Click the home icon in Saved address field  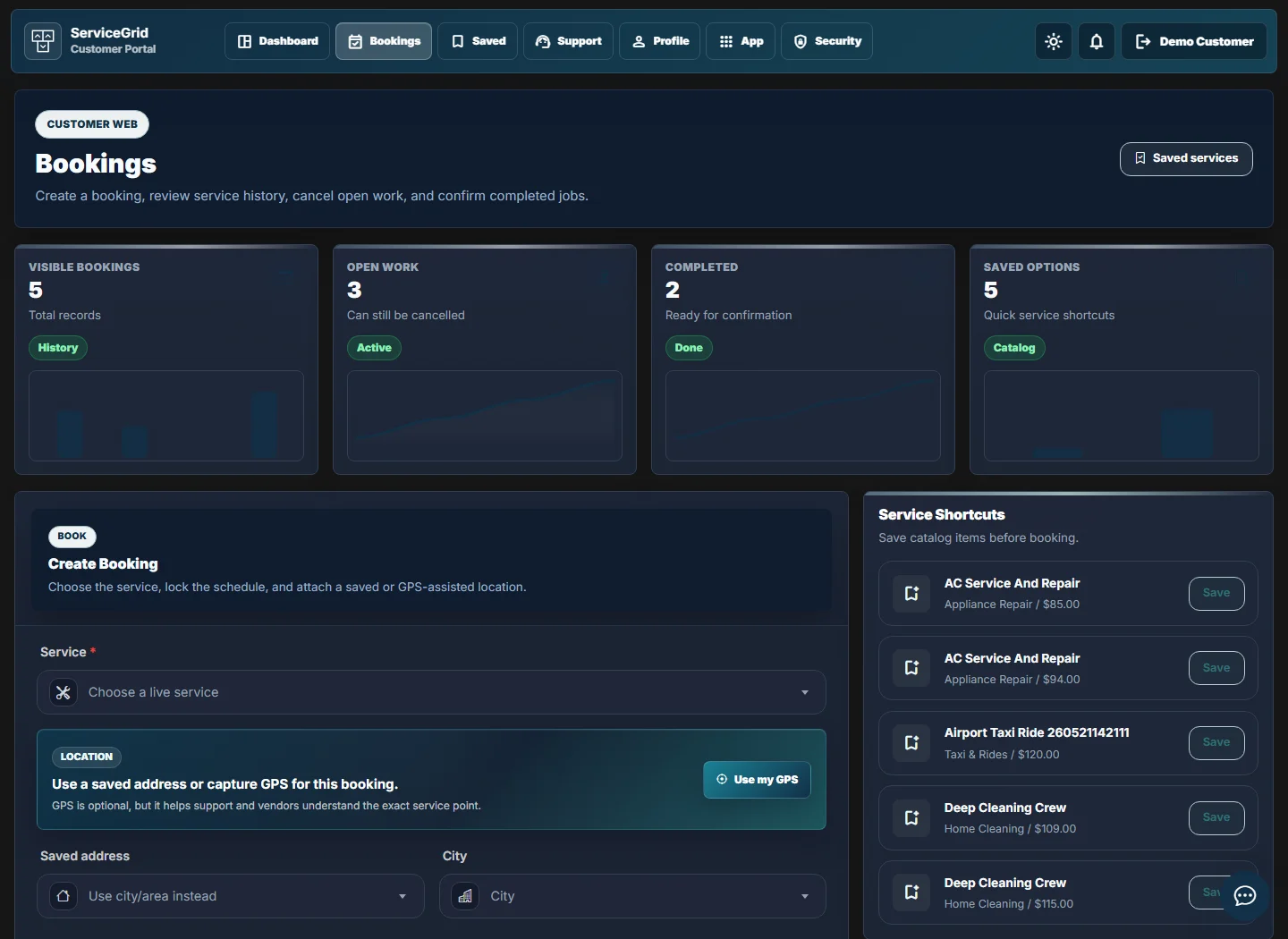[64, 896]
